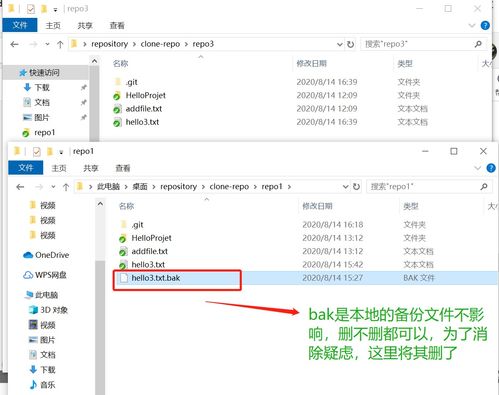The image size is (499, 395).
Task: Open the 共享 tab in repo1 window
Action: pos(91,168)
